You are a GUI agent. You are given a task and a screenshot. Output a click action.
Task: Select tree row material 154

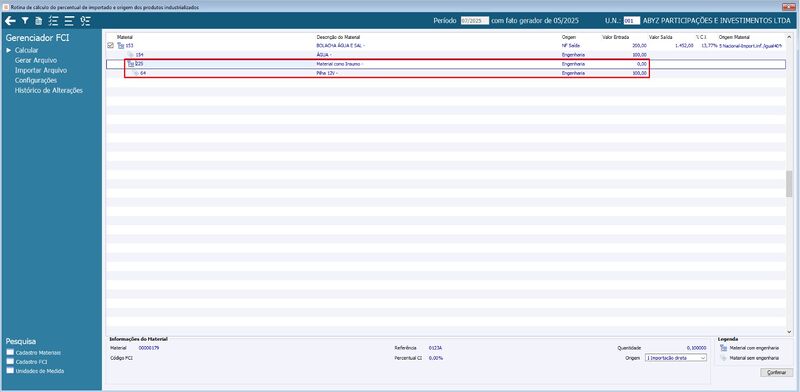[x=445, y=55]
